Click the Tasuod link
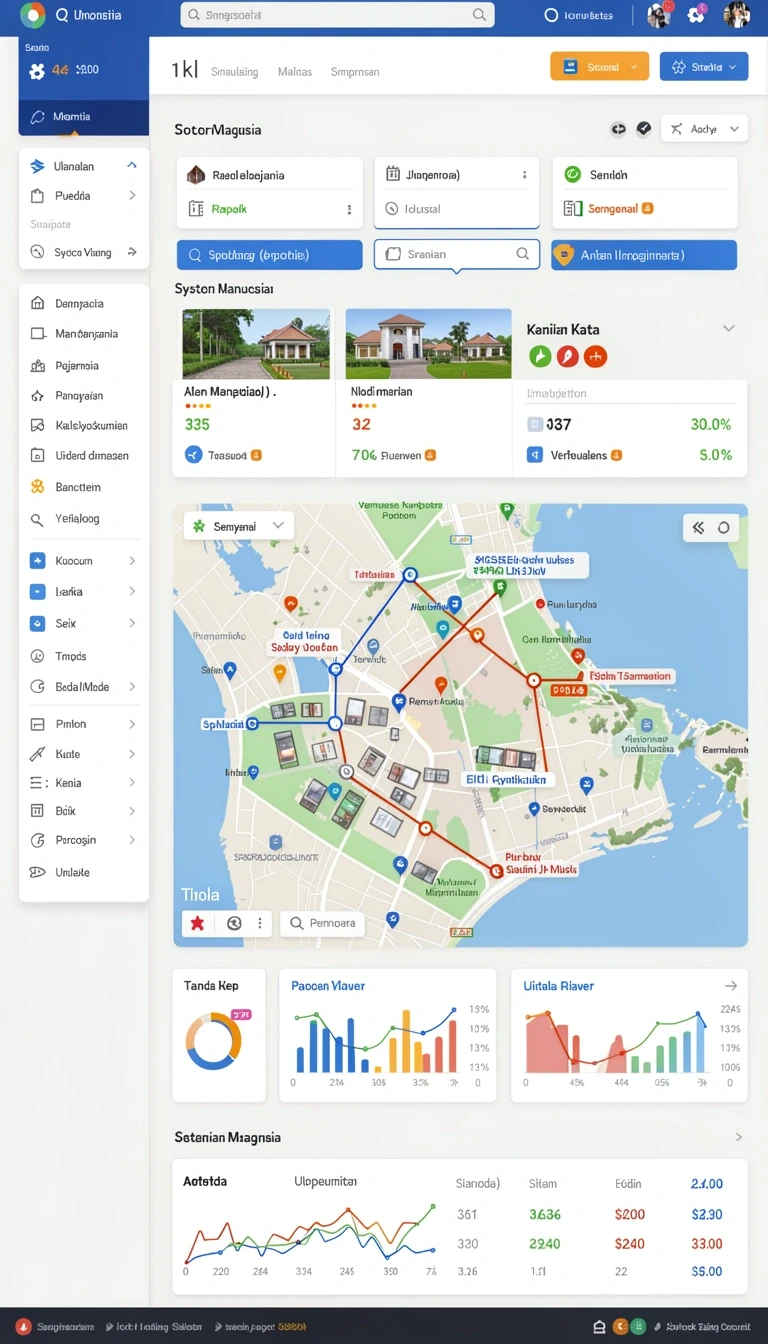Viewport: 768px width, 1344px height. (x=227, y=455)
